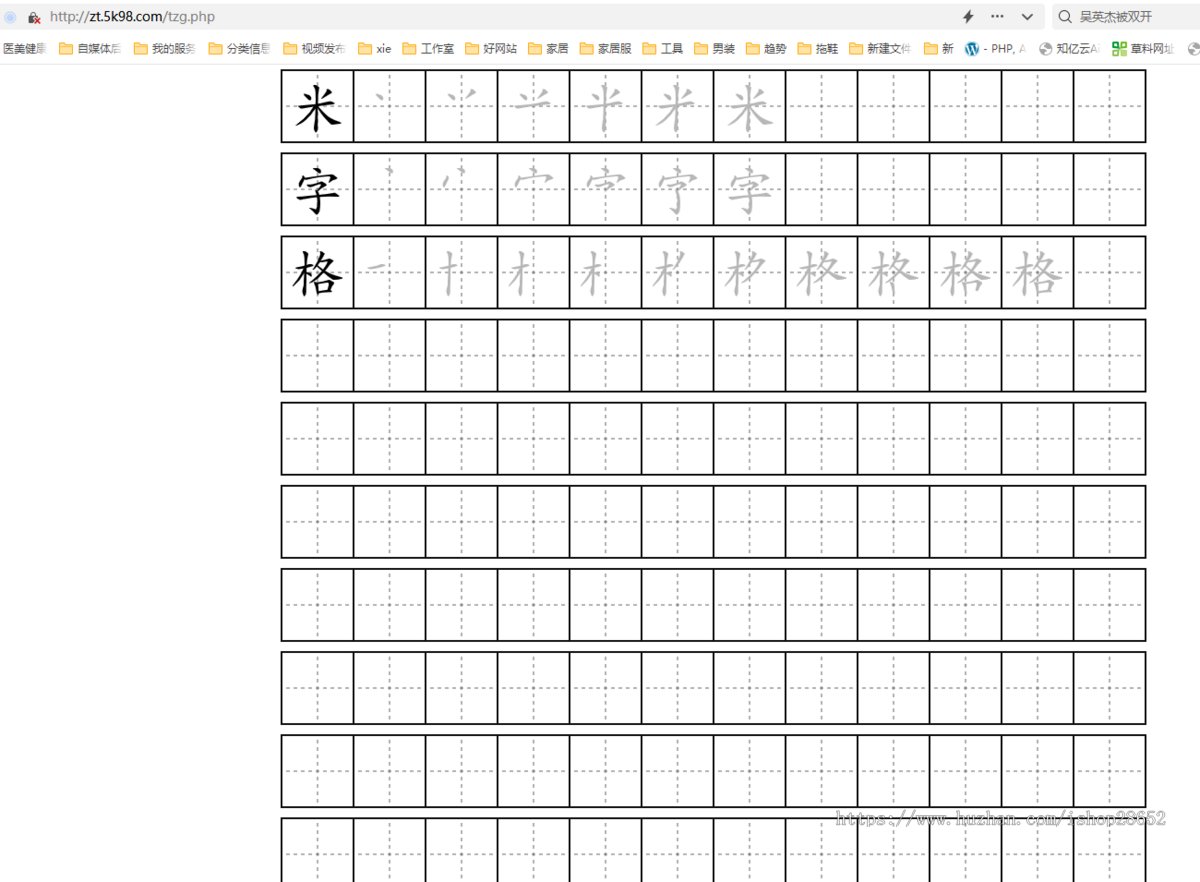
Task: Click the magnifier search icon
Action: point(1065,17)
